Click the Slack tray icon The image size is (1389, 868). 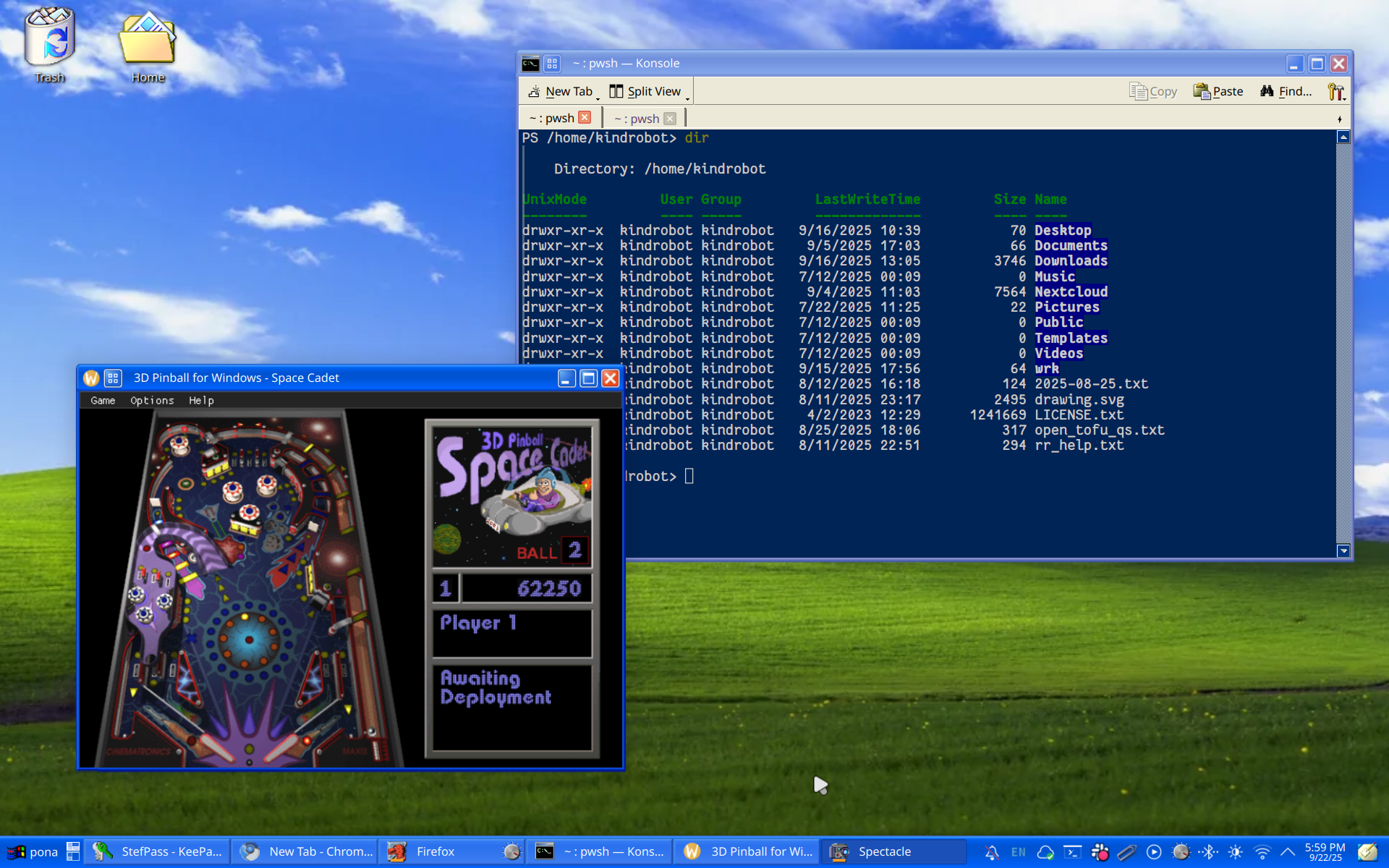[x=1100, y=852]
